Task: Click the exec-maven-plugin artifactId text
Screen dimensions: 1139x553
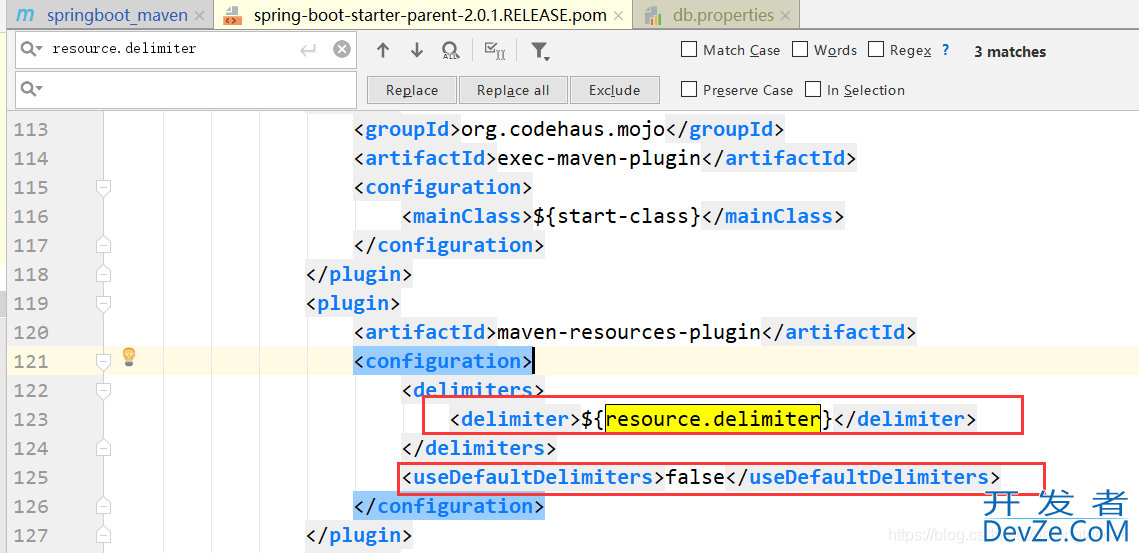Action: click(x=598, y=158)
